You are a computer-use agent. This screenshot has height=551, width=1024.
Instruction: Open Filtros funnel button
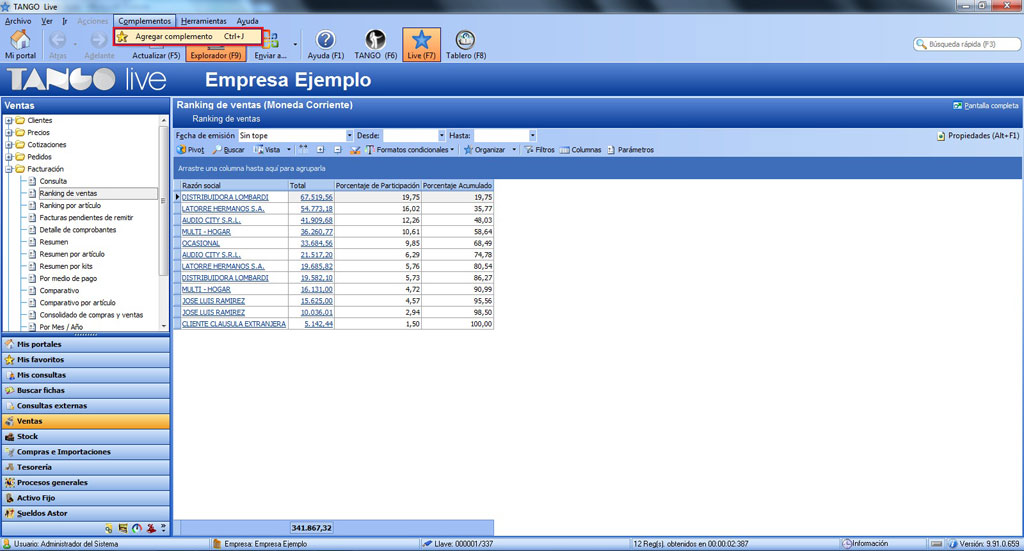[539, 150]
